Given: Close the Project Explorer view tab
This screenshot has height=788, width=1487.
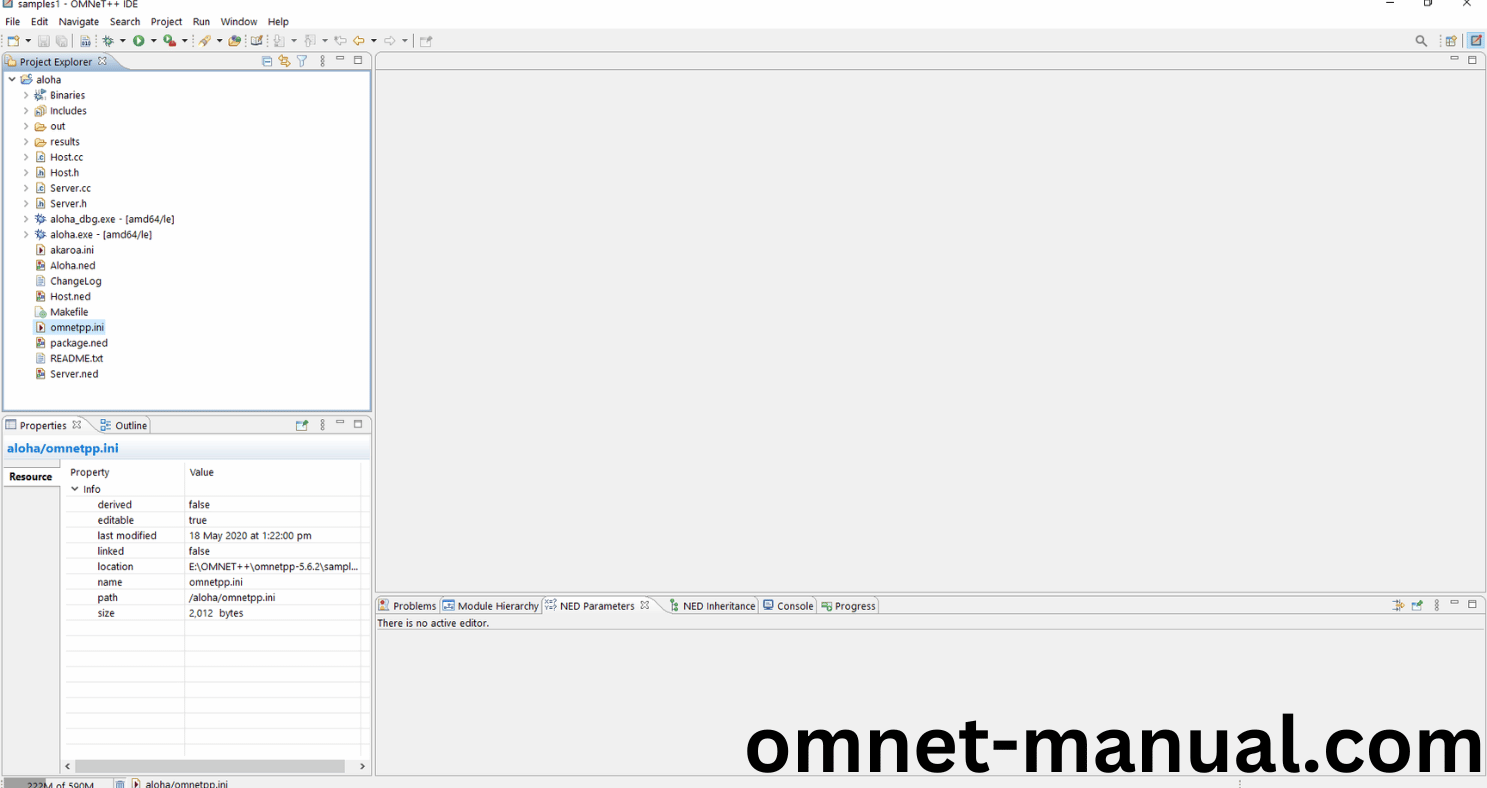Looking at the screenshot, I should point(102,61).
